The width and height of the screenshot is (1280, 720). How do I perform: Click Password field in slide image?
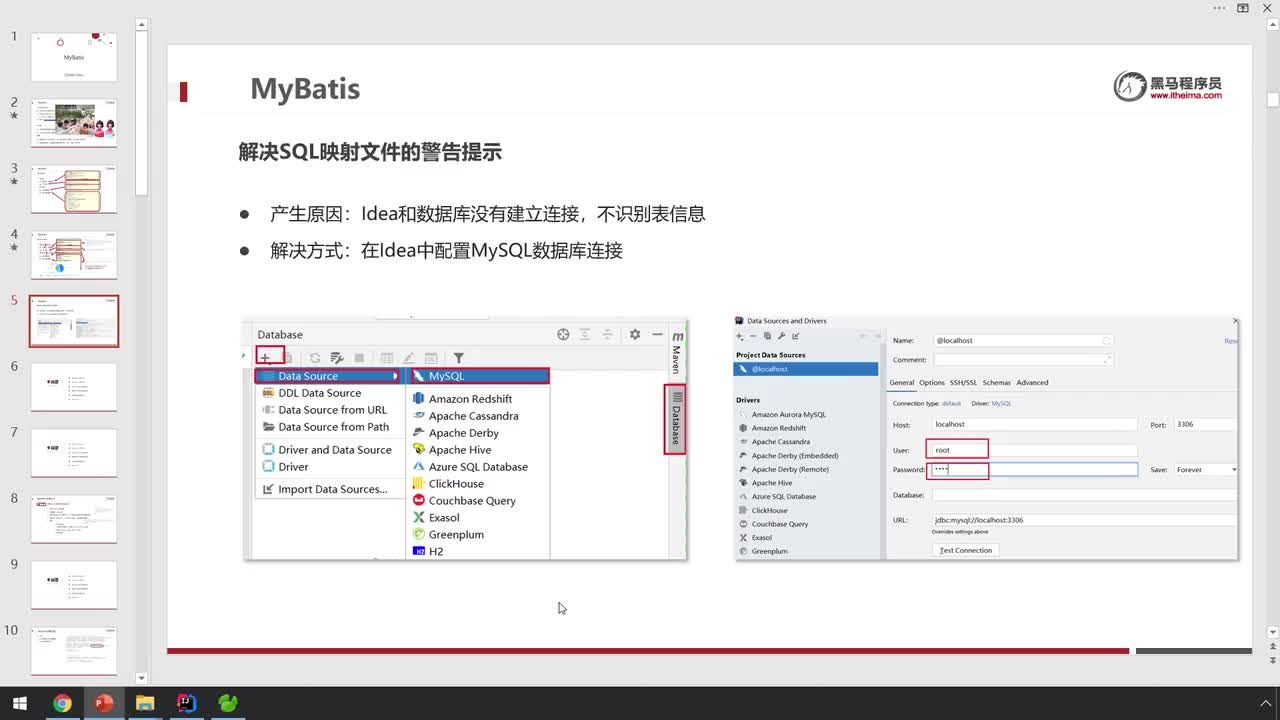pos(1034,469)
